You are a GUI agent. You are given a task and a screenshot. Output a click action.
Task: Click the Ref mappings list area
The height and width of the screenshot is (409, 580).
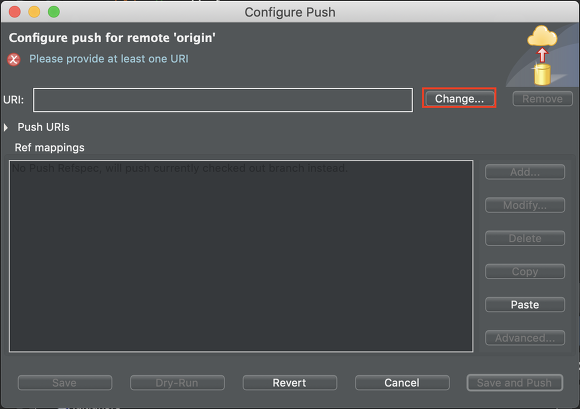tap(241, 256)
